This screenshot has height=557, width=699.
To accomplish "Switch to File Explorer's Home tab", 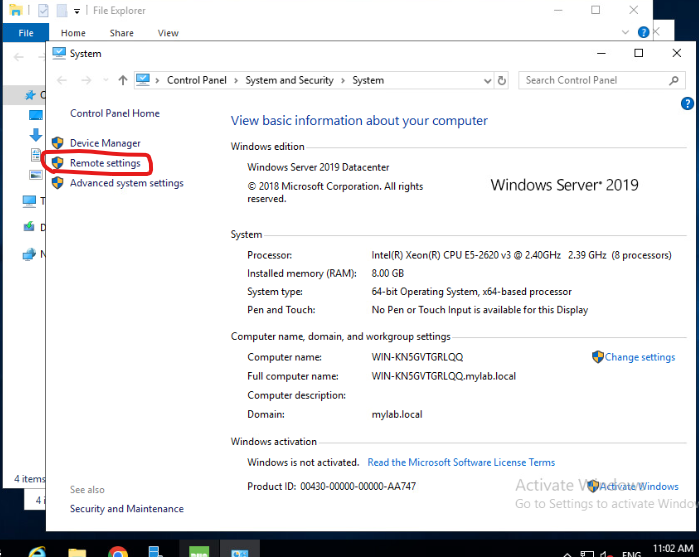I will click(x=73, y=33).
